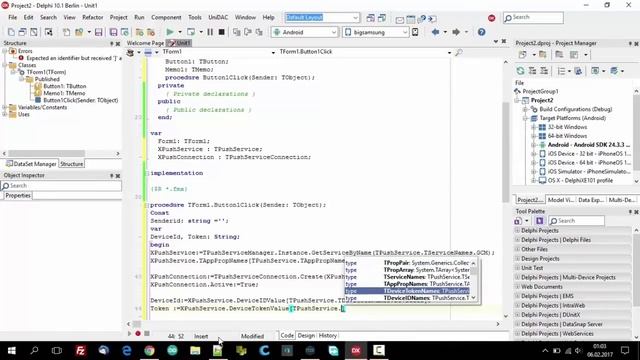
Task: Select TDeviceTokenNames in code completion list
Action: 407,291
